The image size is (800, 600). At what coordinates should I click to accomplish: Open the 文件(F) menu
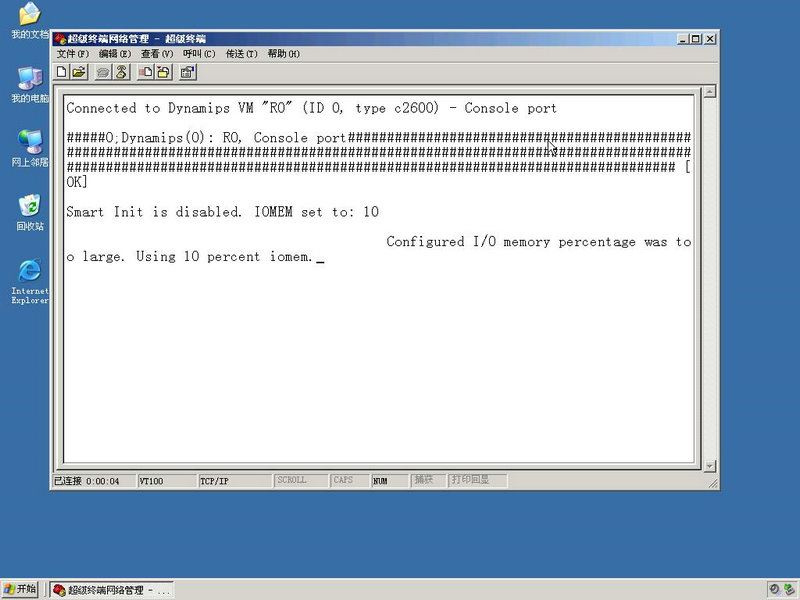(x=72, y=54)
